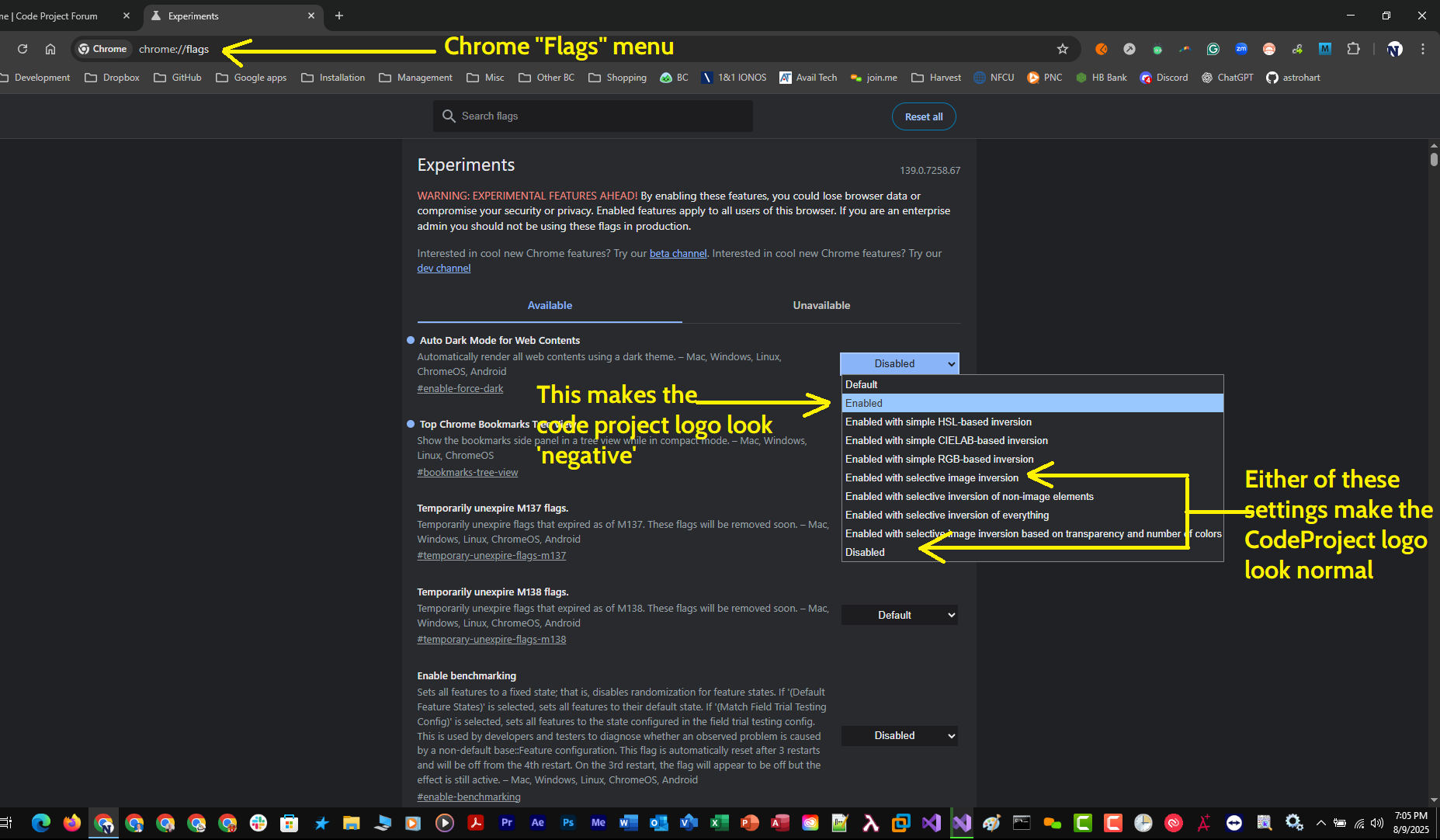Choose Enabled in the Auto Dark Mode list
Screen dimensions: 1440x840
point(1032,403)
